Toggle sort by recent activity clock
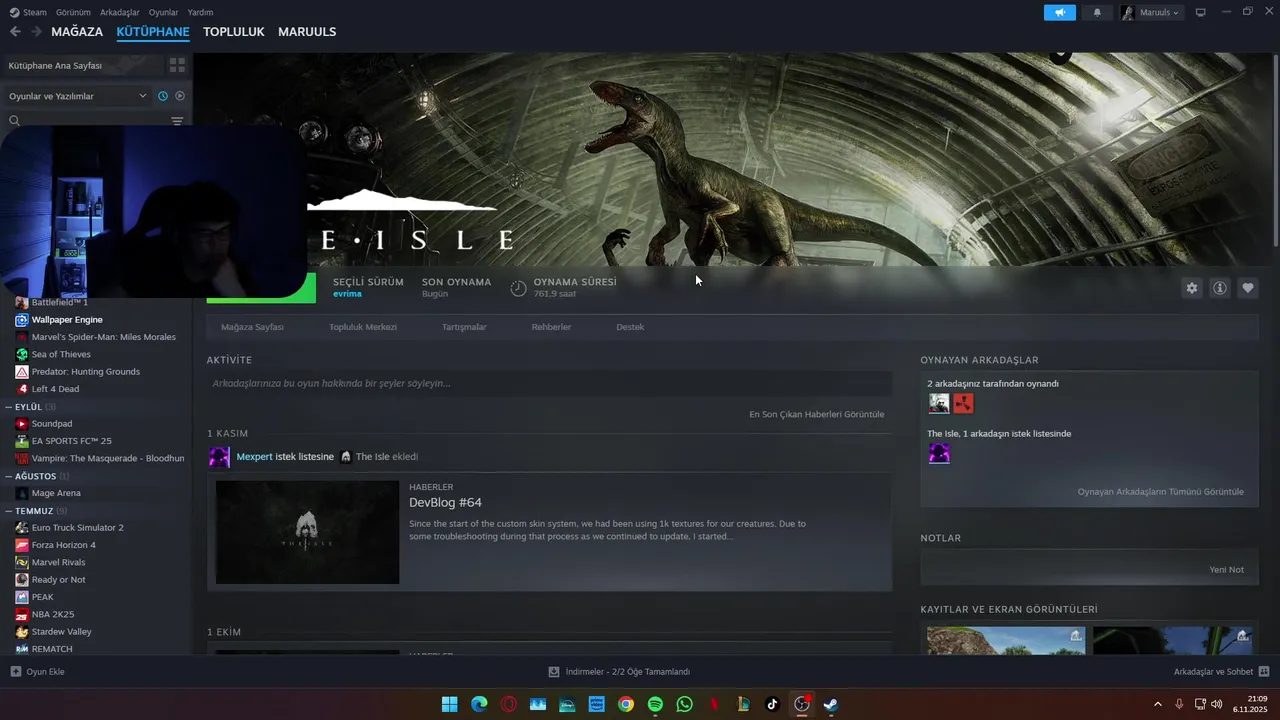The image size is (1280, 720). click(x=163, y=96)
